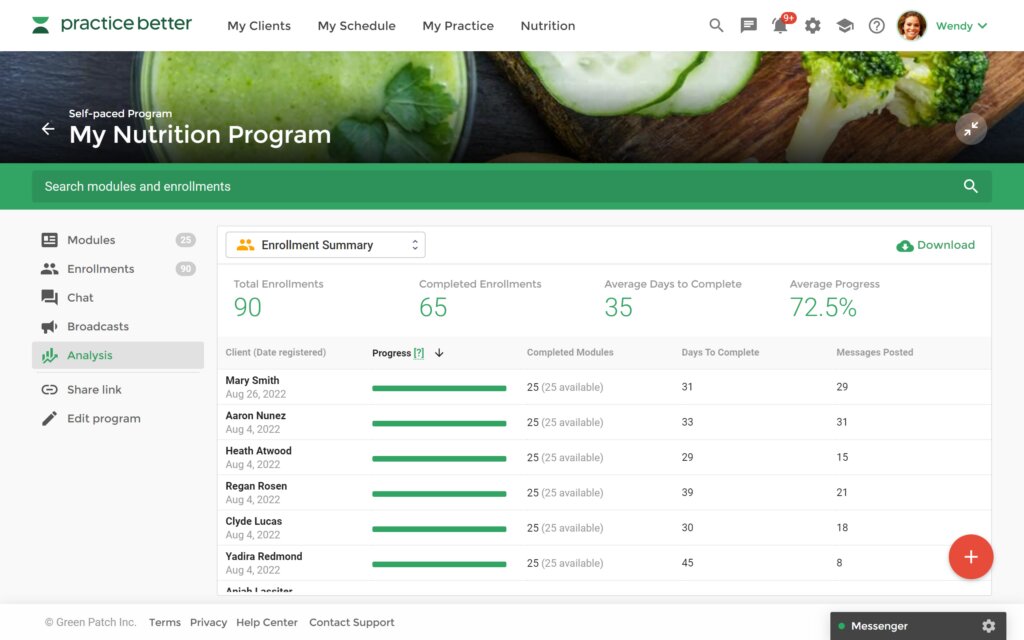Image resolution: width=1024 pixels, height=640 pixels.
Task: Sort by the Progress column arrow
Action: (439, 353)
